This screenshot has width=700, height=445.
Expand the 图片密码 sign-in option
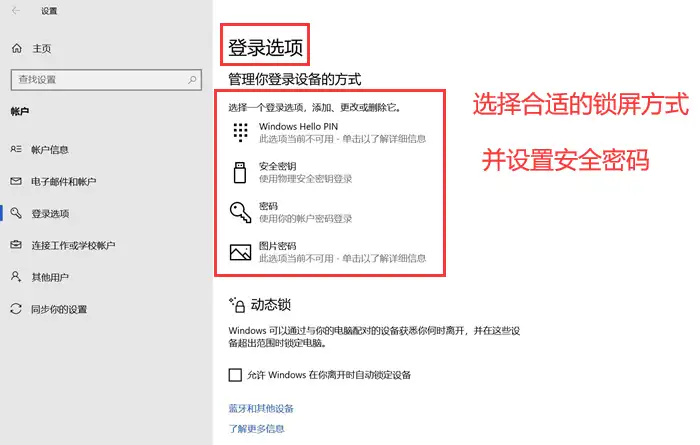pos(329,252)
